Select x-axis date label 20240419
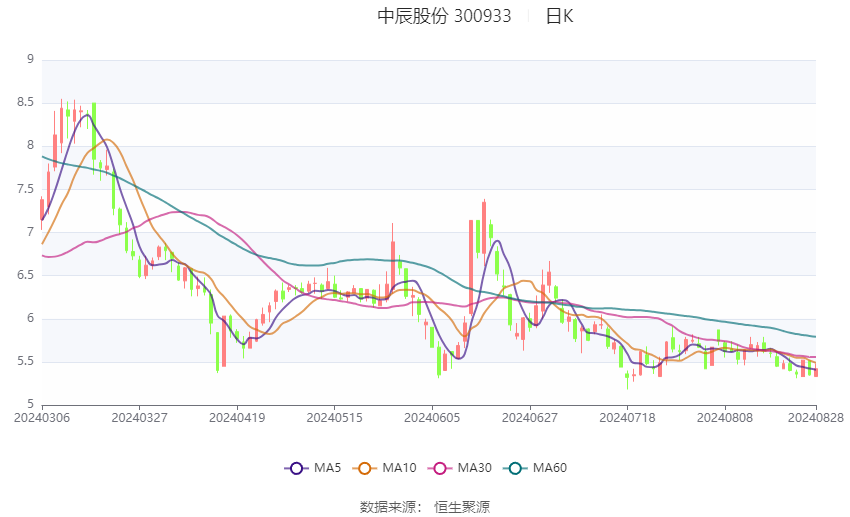850x517 pixels. tap(237, 418)
